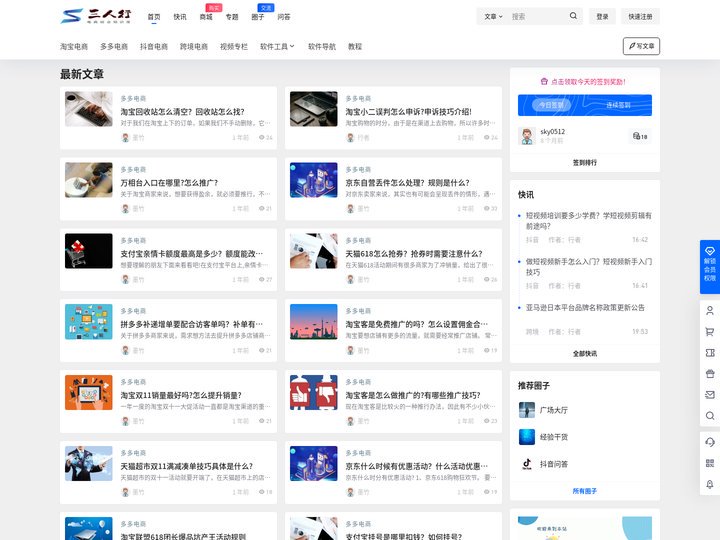Open thumbnail of 淘宝客是免费推广的吗 article
This screenshot has width=720, height=540.
(314, 321)
